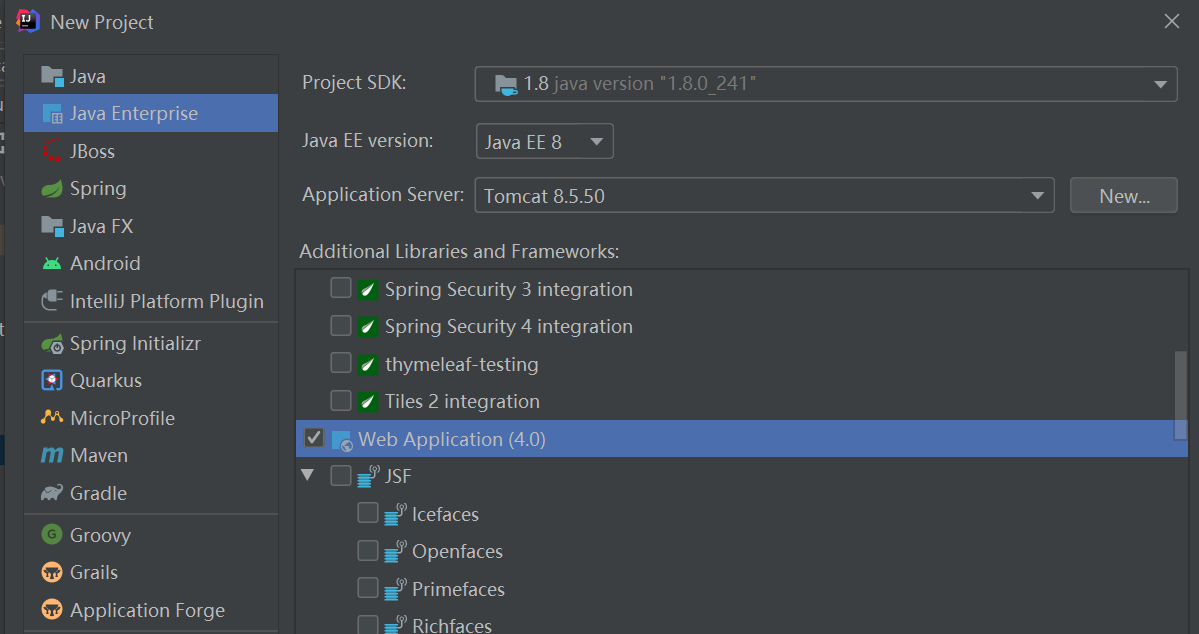Check the thymeleaf-testing checkbox
Image resolution: width=1199 pixels, height=634 pixels.
click(x=341, y=363)
